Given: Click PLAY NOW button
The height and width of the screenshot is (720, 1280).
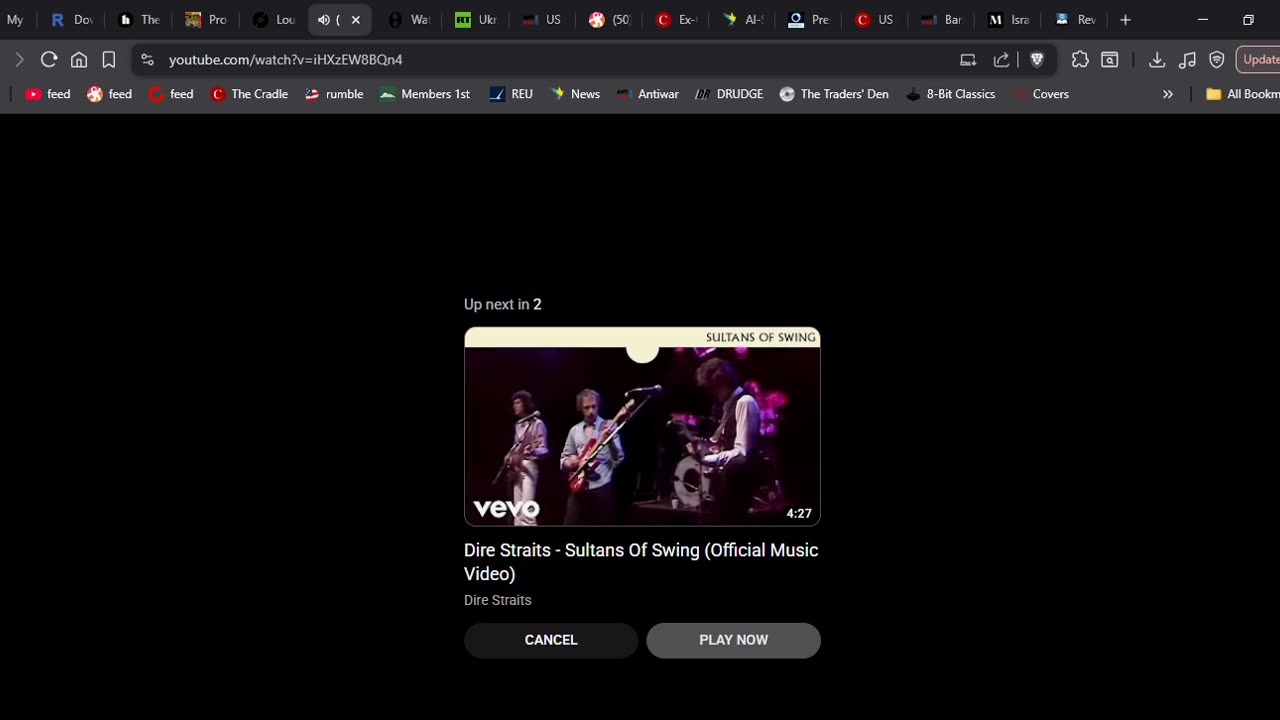Looking at the screenshot, I should (x=733, y=640).
